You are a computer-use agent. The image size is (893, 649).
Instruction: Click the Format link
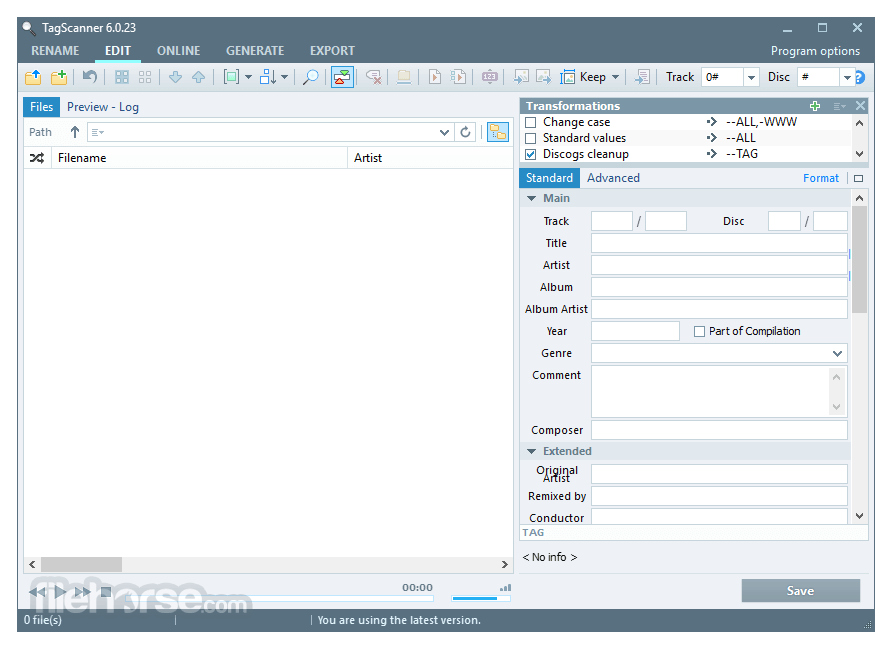click(821, 178)
